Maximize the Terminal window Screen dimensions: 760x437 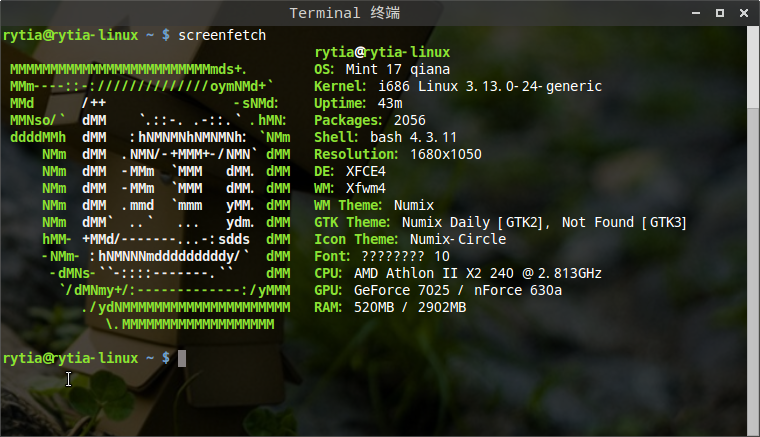pos(720,13)
